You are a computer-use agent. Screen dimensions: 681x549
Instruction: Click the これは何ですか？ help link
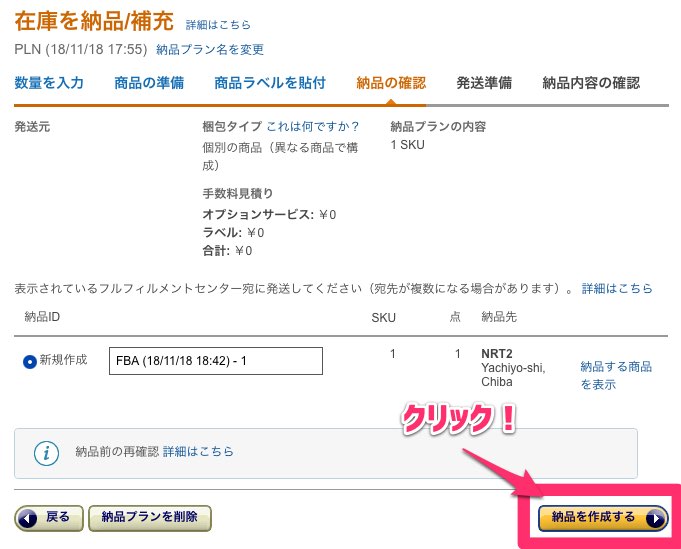tap(313, 126)
